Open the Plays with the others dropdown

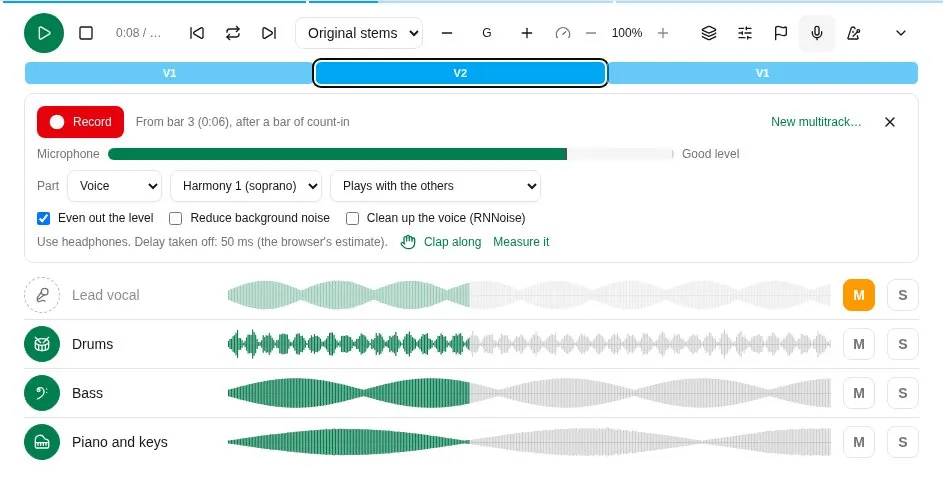pyautogui.click(x=435, y=186)
